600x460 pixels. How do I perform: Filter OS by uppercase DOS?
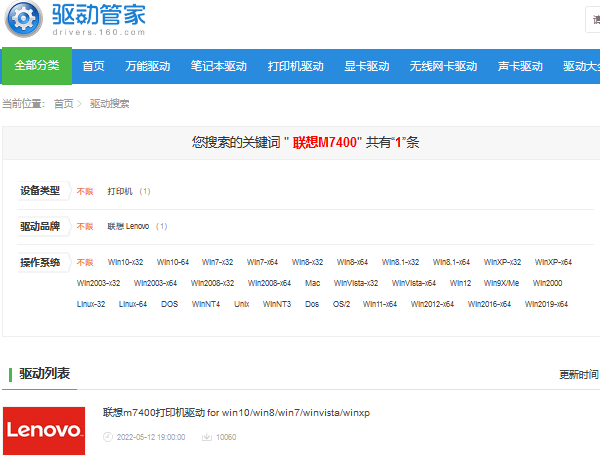170,304
